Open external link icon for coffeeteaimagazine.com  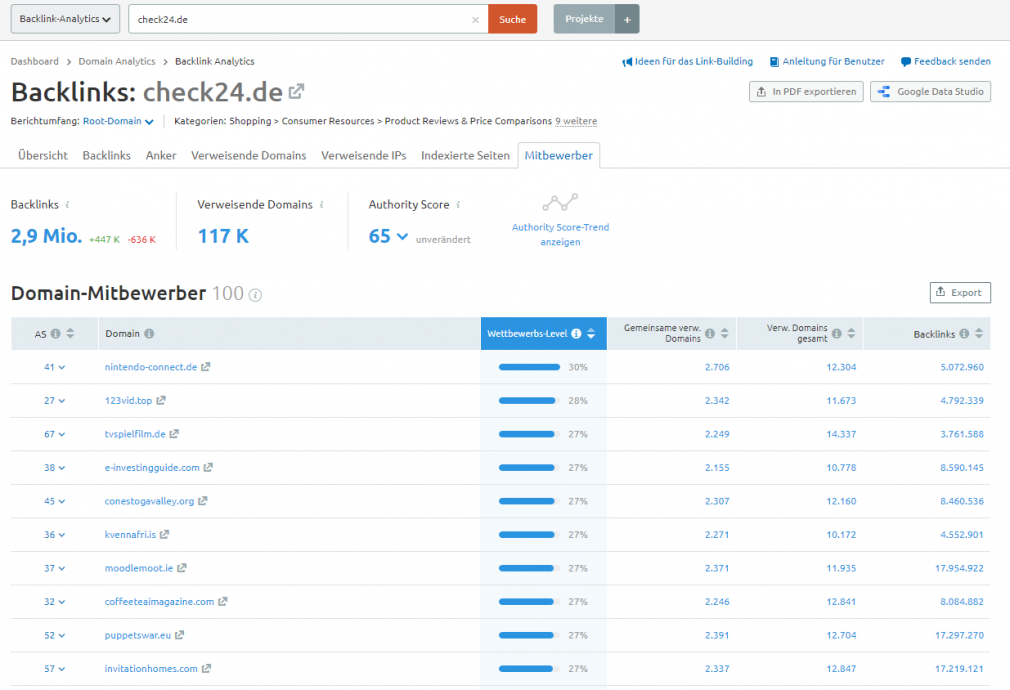pyautogui.click(x=222, y=601)
